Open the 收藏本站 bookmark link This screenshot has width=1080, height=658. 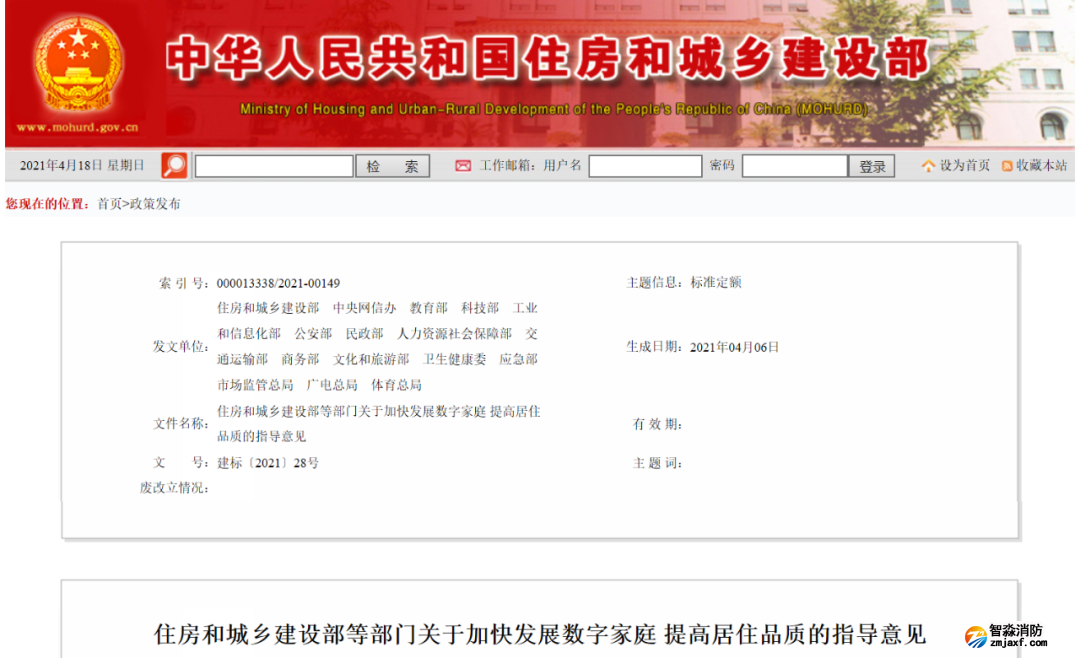tap(1041, 166)
